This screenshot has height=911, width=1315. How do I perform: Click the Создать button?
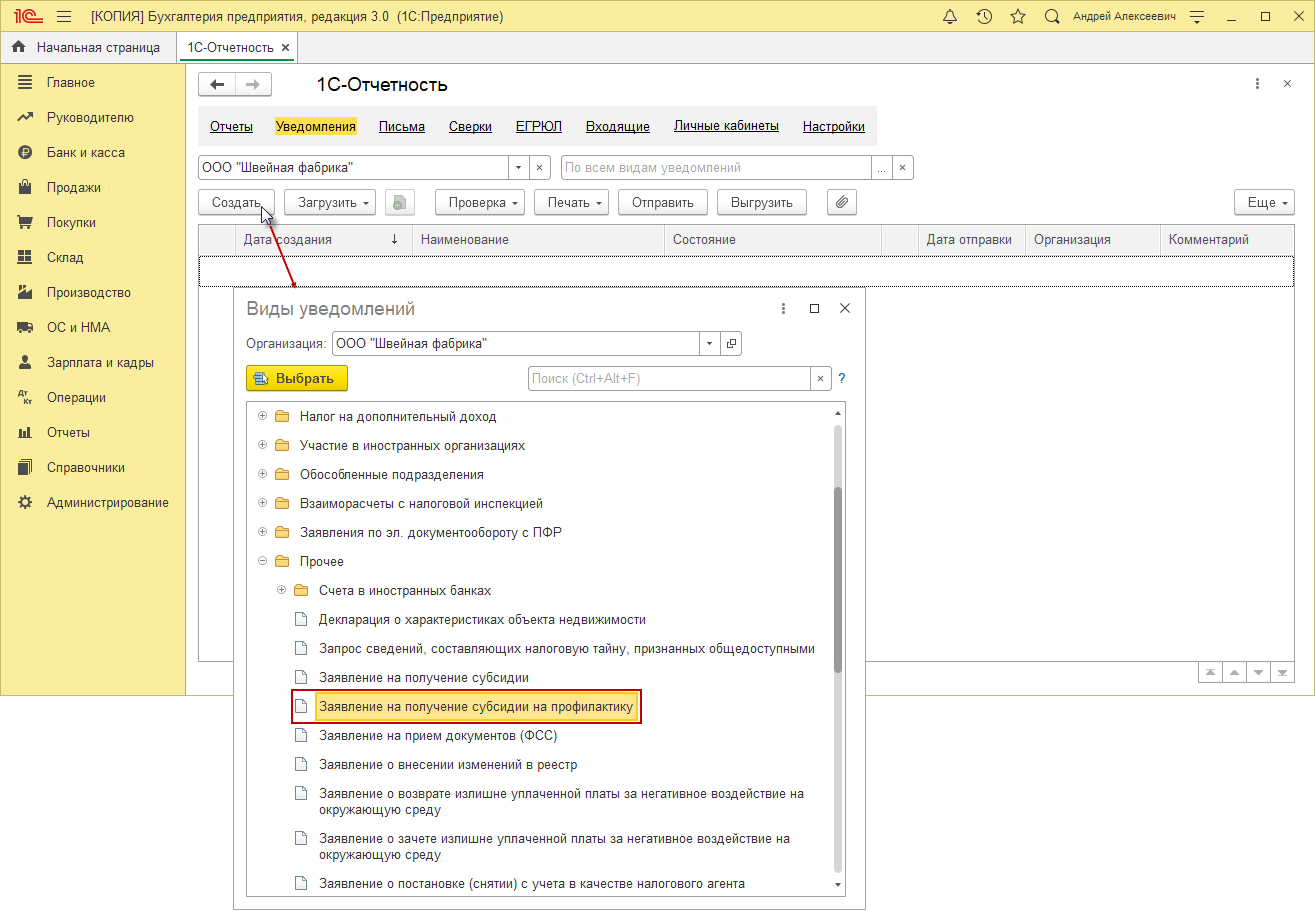pos(236,202)
